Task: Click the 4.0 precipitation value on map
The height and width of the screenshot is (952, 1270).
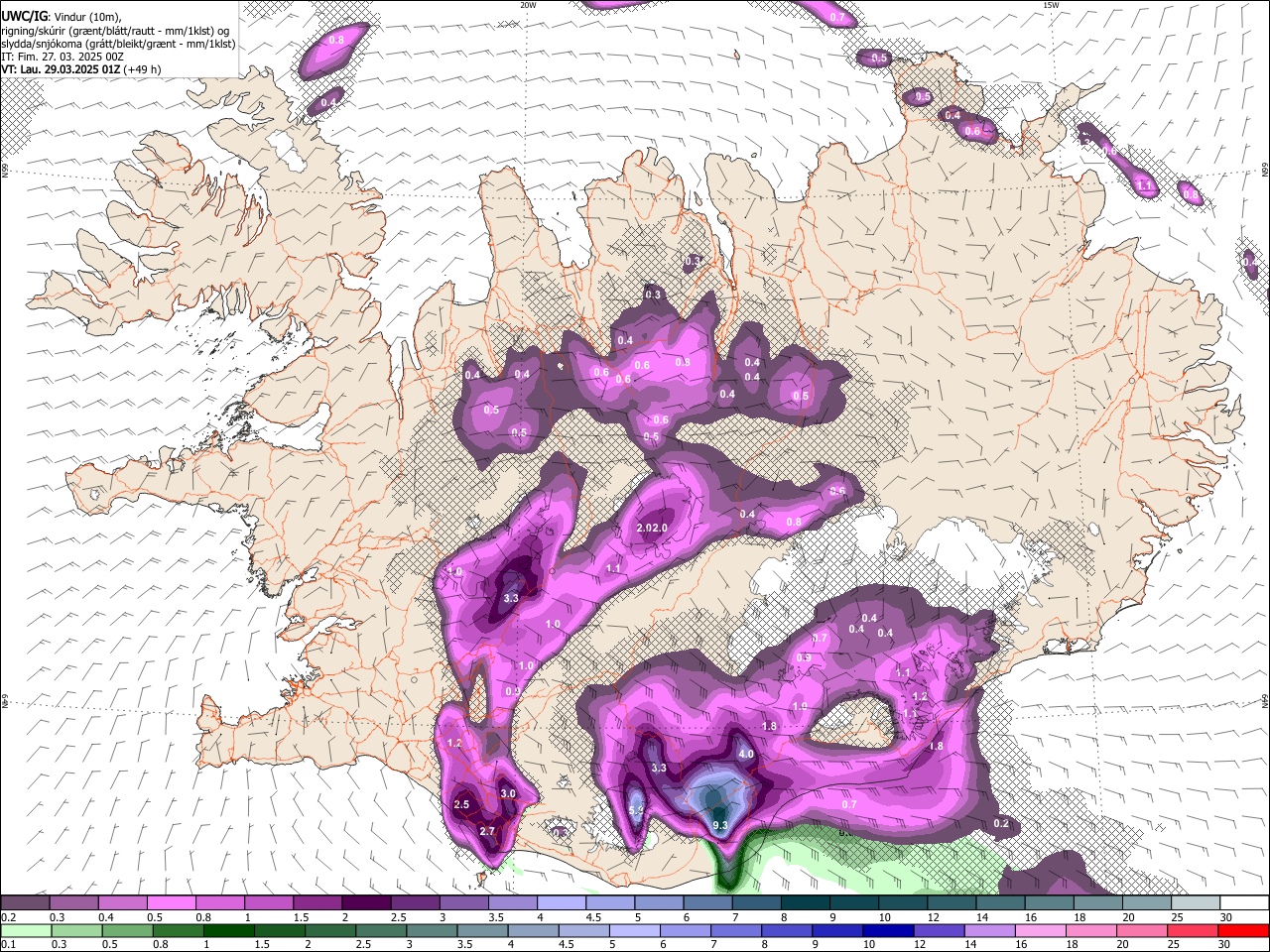Action: pos(747,754)
